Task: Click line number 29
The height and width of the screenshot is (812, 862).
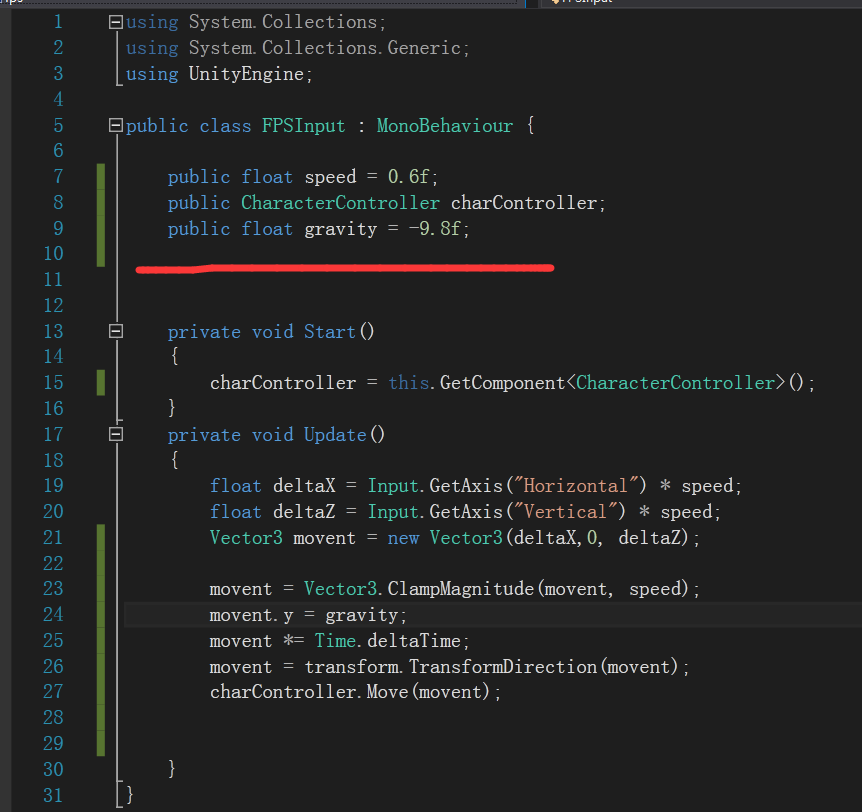Action: 53,744
